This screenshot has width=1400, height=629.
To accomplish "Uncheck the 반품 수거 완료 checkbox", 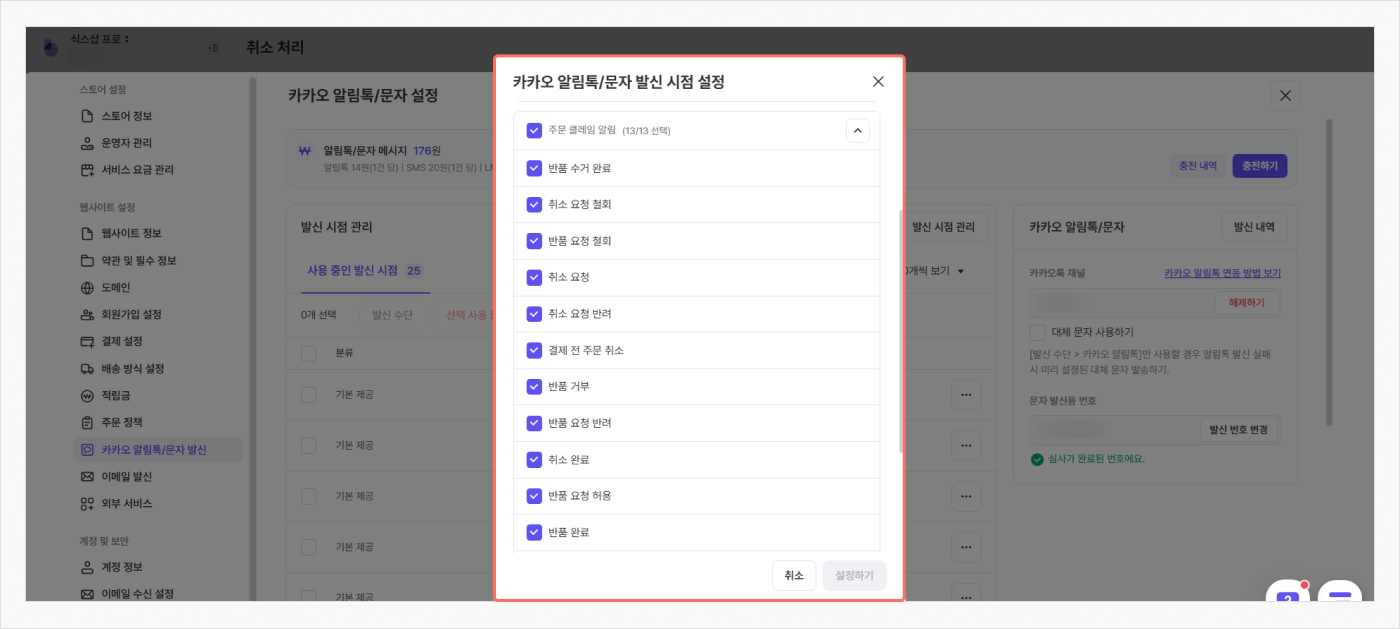I will pyautogui.click(x=534, y=168).
